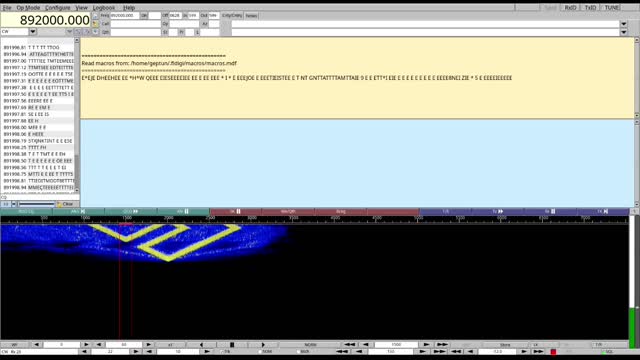This screenshot has height=360, width=640.
Task: Click the Clear button under signal list
Action: pos(65,204)
